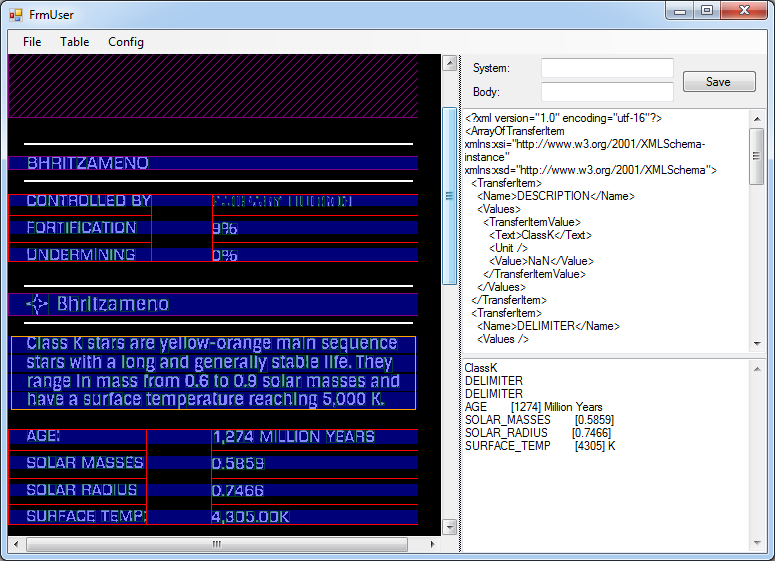Image resolution: width=775 pixels, height=561 pixels.
Task: Click the XML box scroll up arrow
Action: tap(757, 119)
